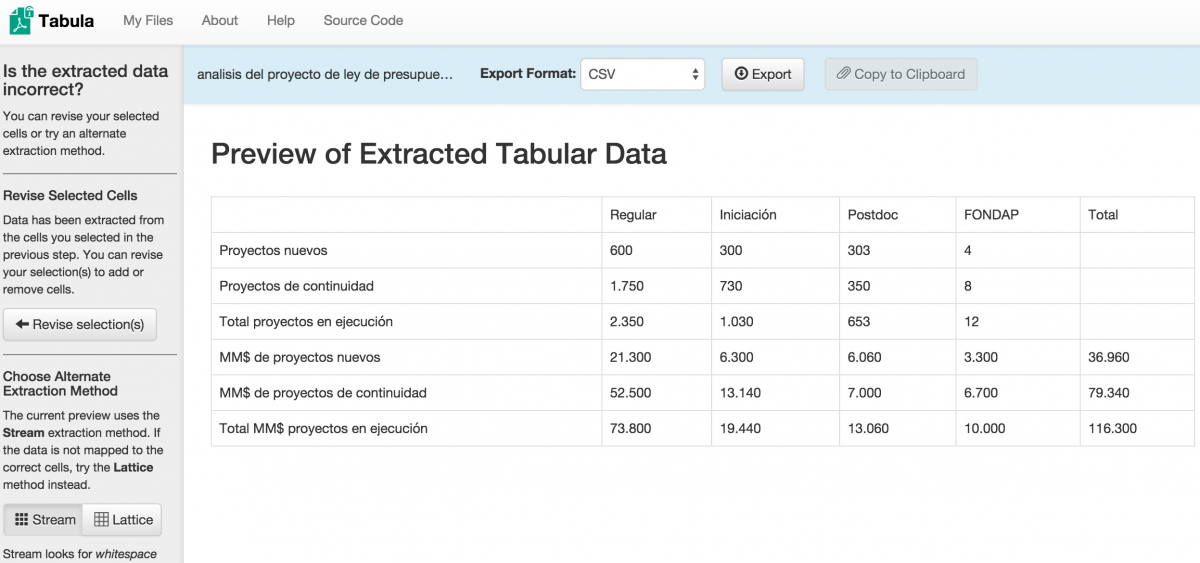This screenshot has height=563, width=1200.
Task: Open the About page
Action: click(220, 20)
